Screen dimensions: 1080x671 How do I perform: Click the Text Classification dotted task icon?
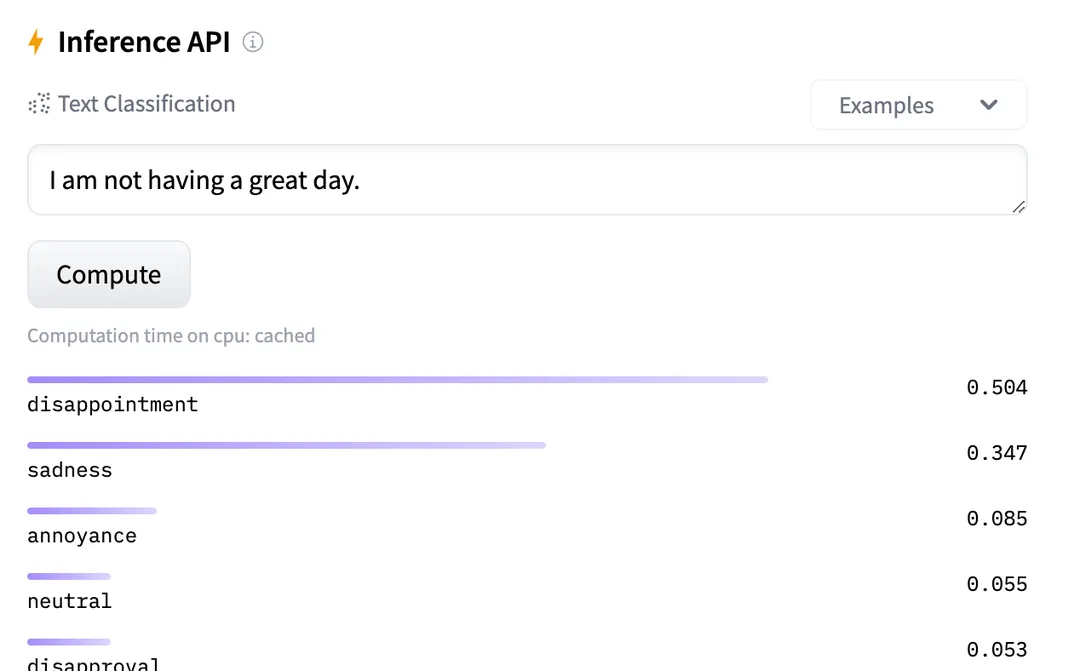click(39, 104)
